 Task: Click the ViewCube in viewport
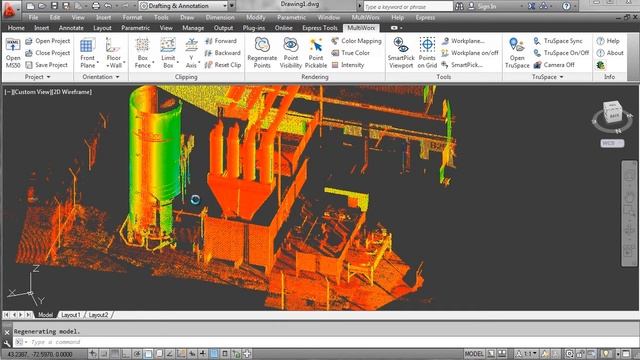coord(613,111)
